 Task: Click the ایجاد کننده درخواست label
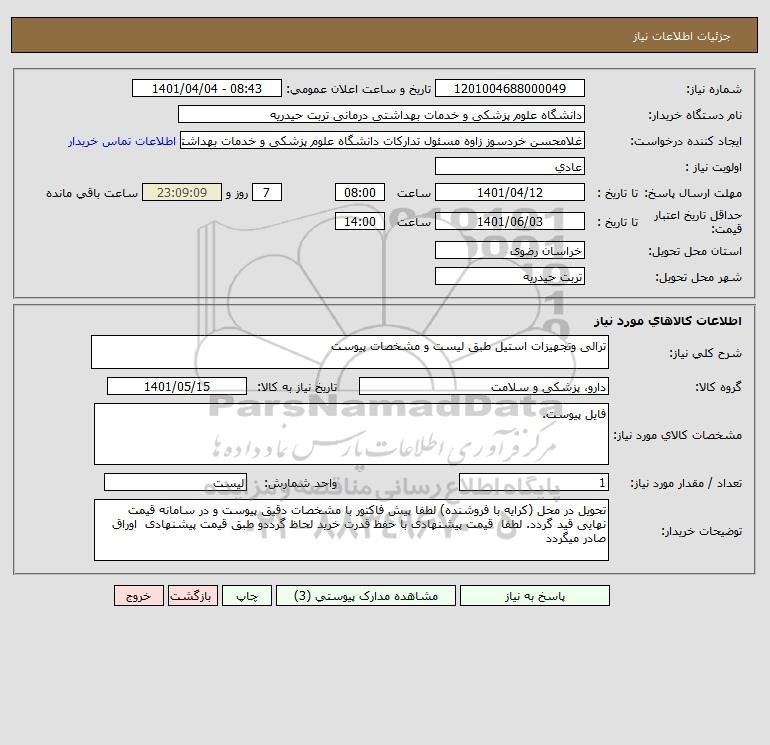tap(686, 141)
